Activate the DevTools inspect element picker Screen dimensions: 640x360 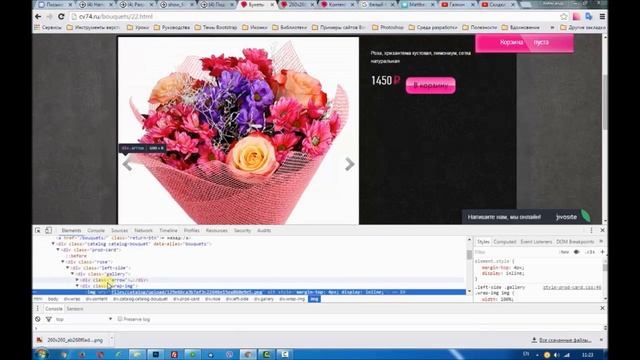[x=38, y=231]
